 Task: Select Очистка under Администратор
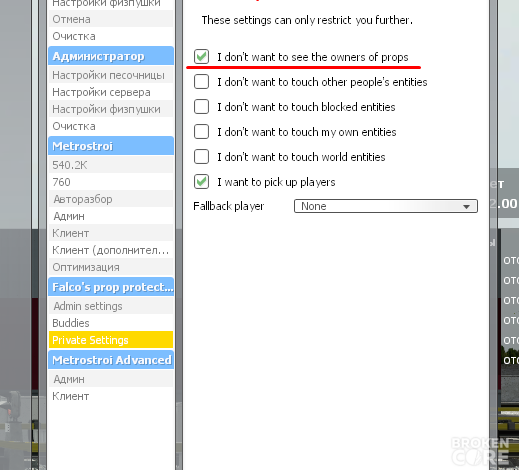pos(111,126)
